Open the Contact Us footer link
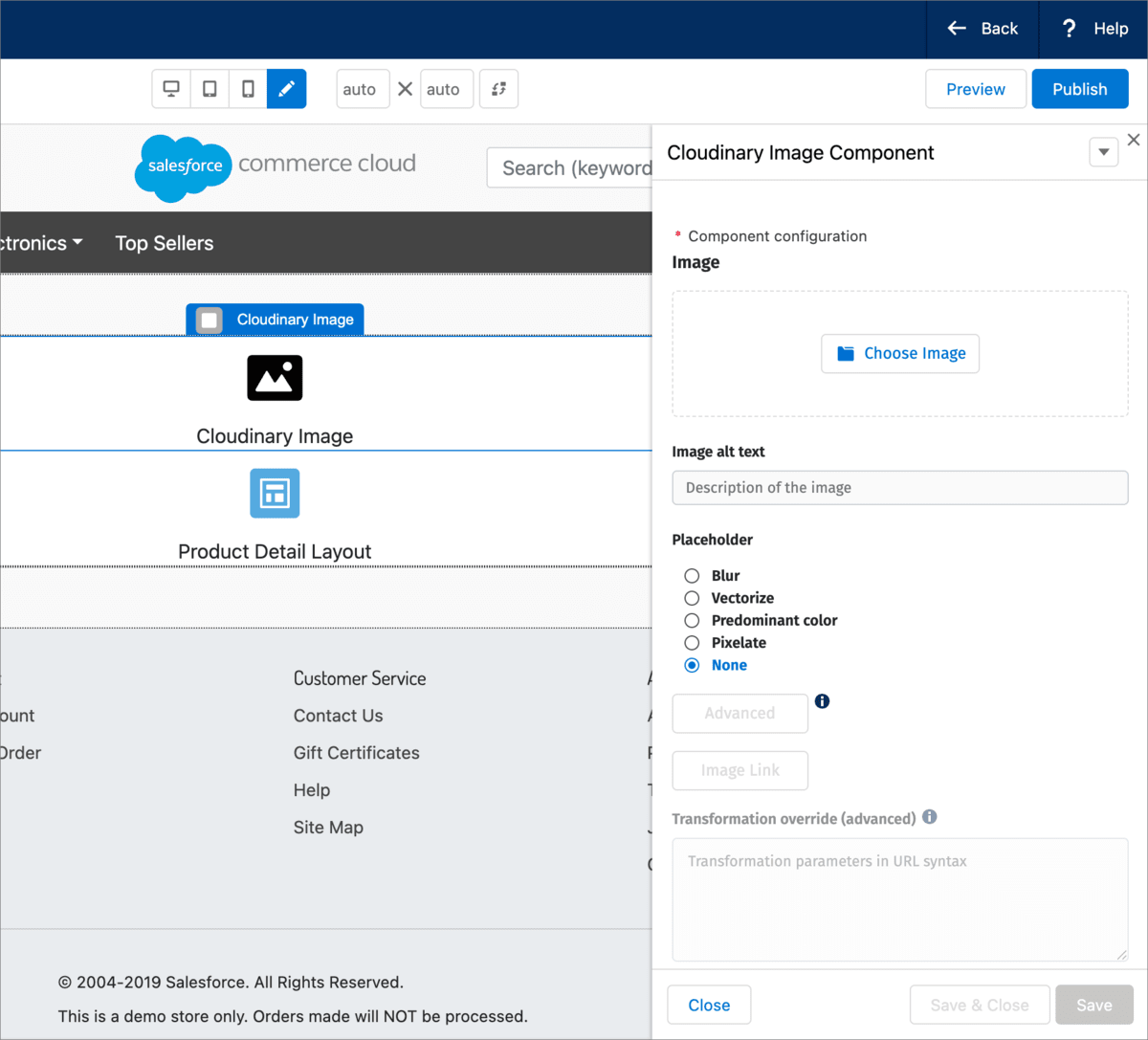Viewport: 1148px width, 1040px height. (339, 716)
